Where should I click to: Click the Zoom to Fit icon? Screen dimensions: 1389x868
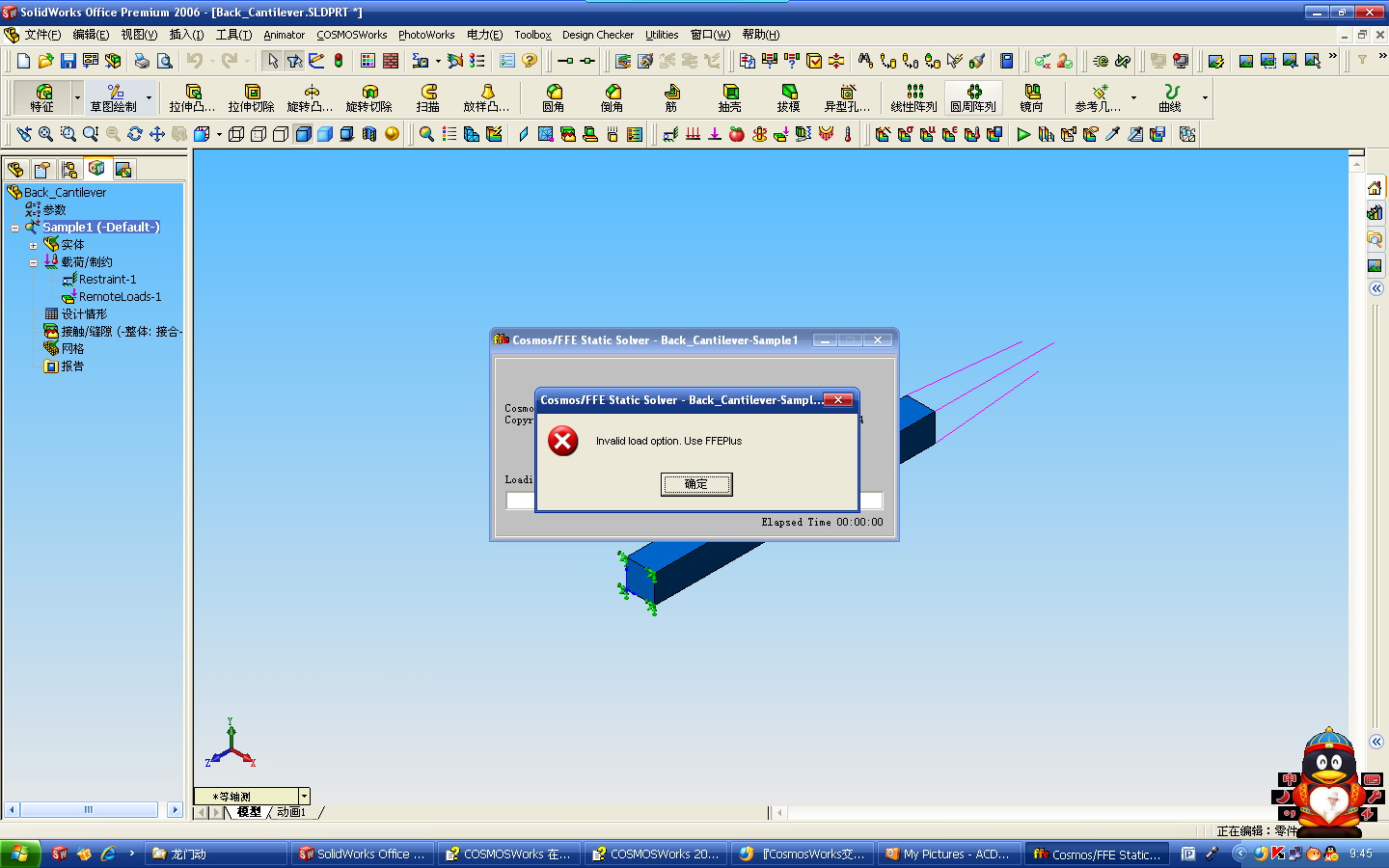tap(45, 134)
